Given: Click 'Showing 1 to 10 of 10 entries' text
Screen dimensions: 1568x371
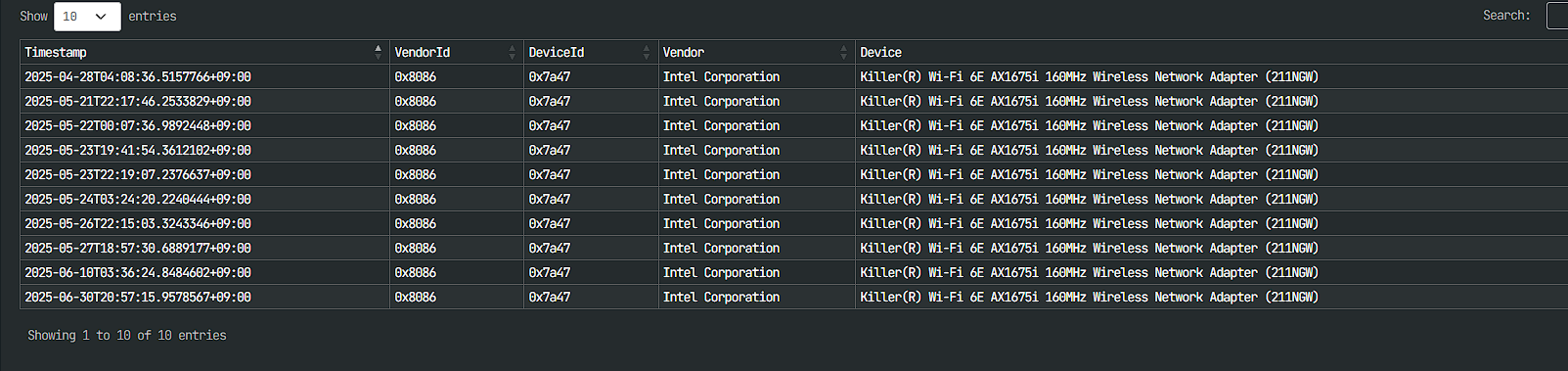Looking at the screenshot, I should [127, 335].
